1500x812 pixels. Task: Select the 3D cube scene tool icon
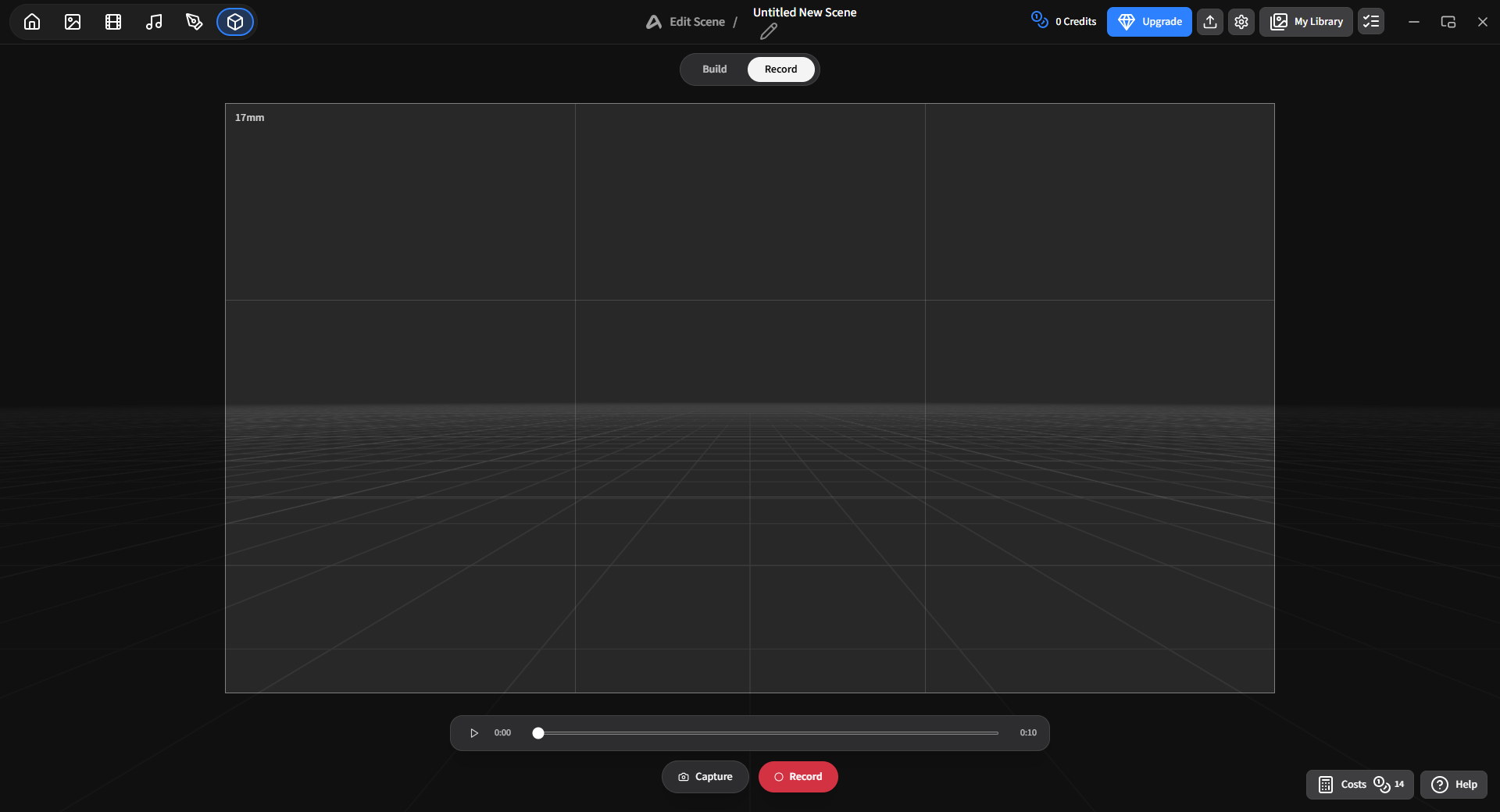tap(235, 22)
